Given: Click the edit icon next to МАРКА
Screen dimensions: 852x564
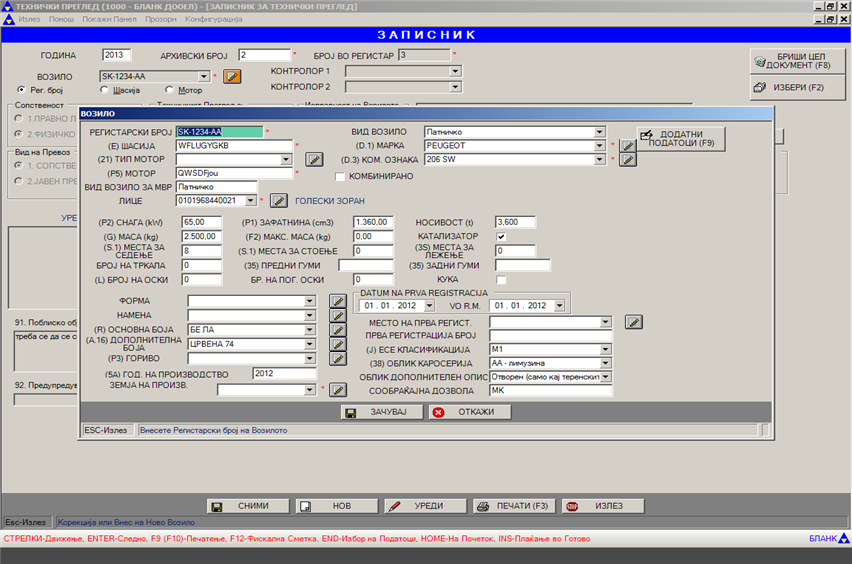Looking at the screenshot, I should (x=627, y=146).
